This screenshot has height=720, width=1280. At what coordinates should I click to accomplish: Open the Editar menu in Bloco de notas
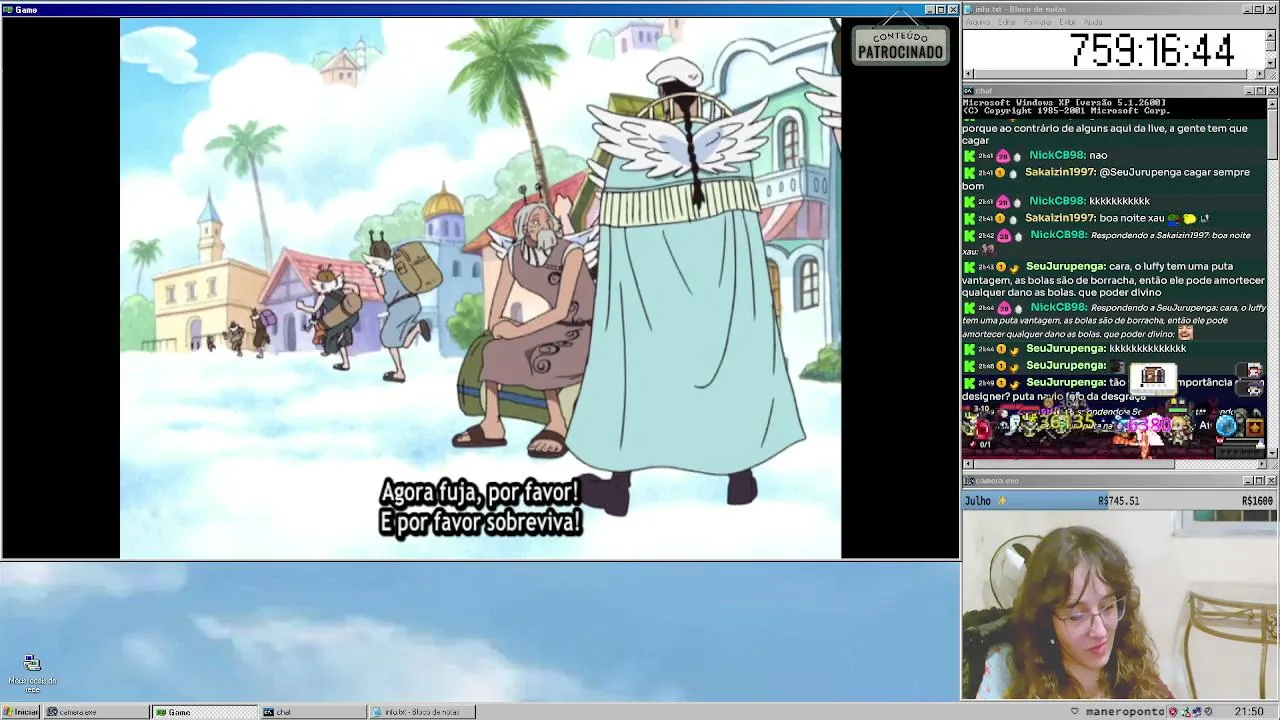tap(1007, 22)
